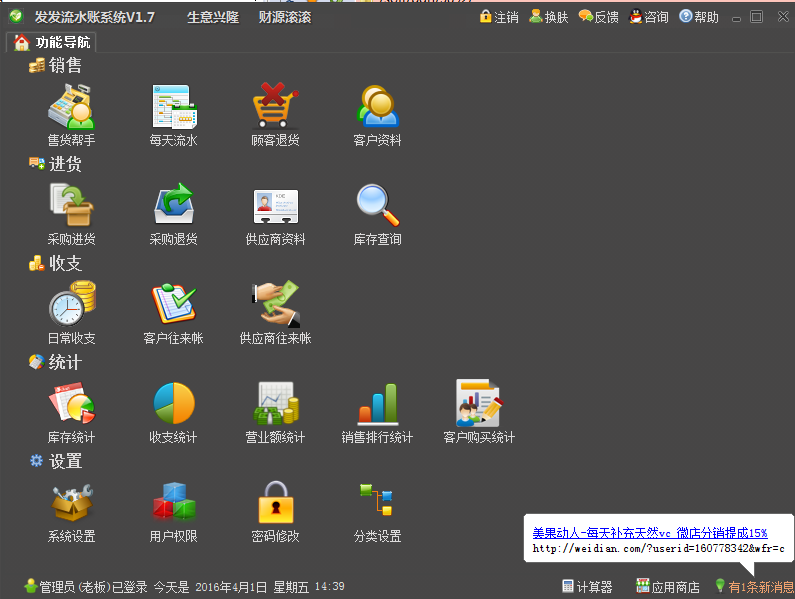Open 库存查询 magnifier icon
This screenshot has width=795, height=599.
click(377, 205)
